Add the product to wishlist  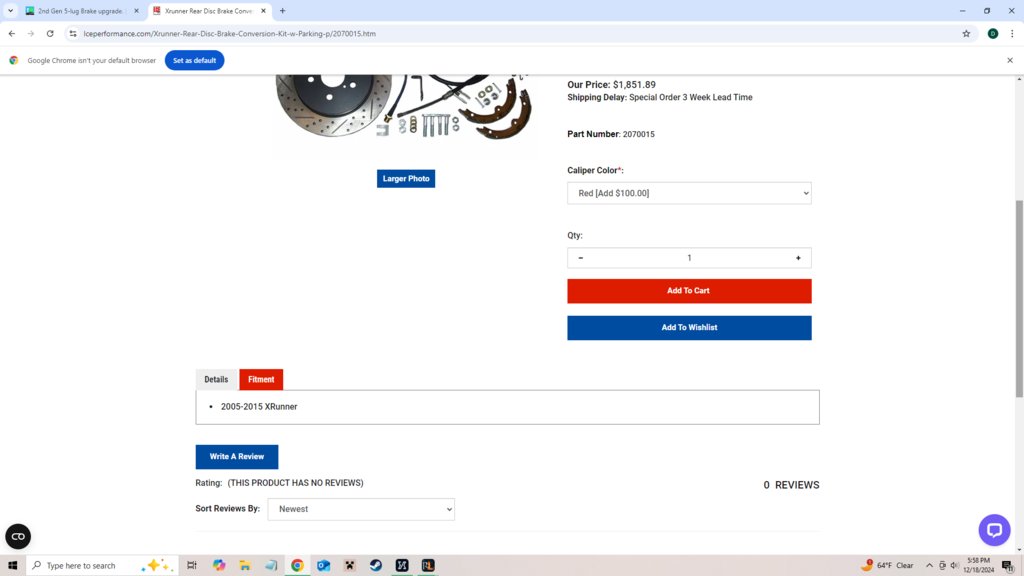pyautogui.click(x=689, y=327)
